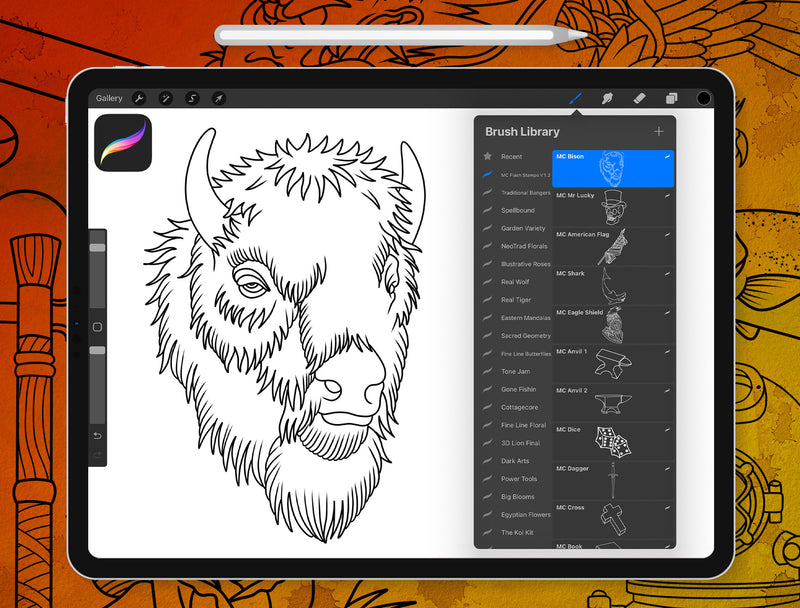Open the Adjustments magic wand menu
The width and height of the screenshot is (800, 608).
(166, 98)
